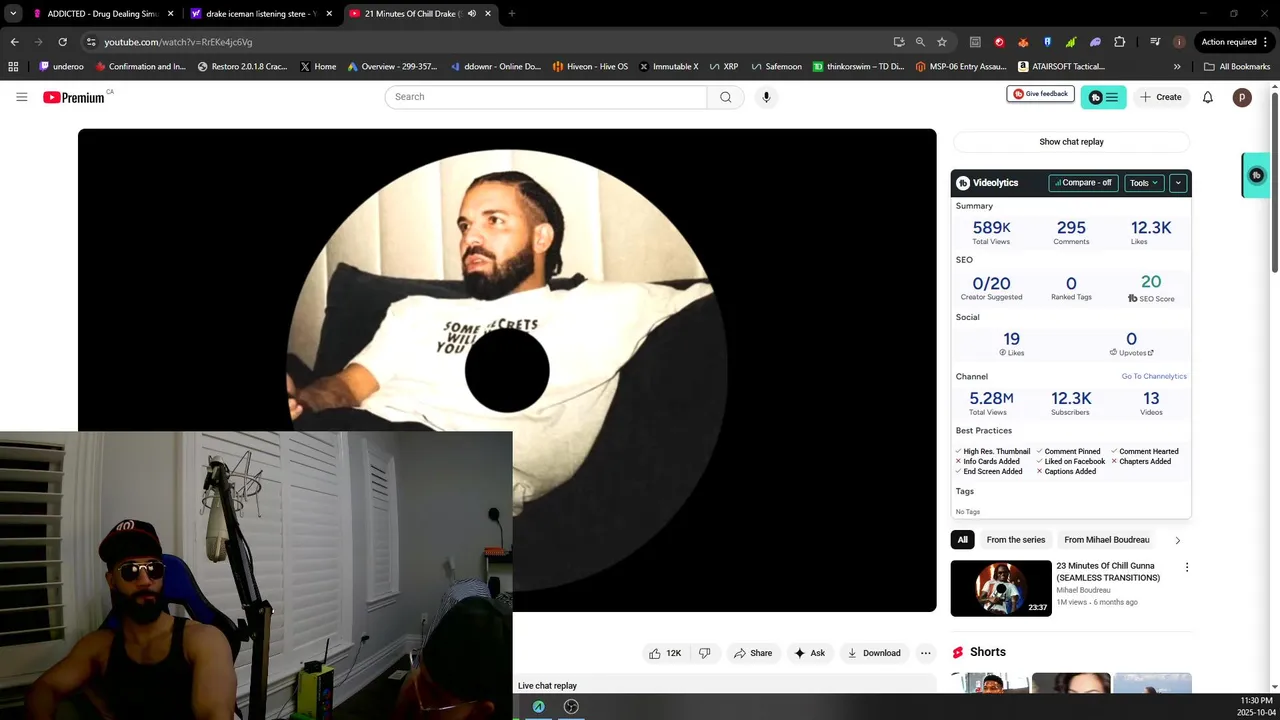This screenshot has height=720, width=1280.
Task: Open the ATAIRSOFT Tactical Amazon bookmark
Action: 1062,67
